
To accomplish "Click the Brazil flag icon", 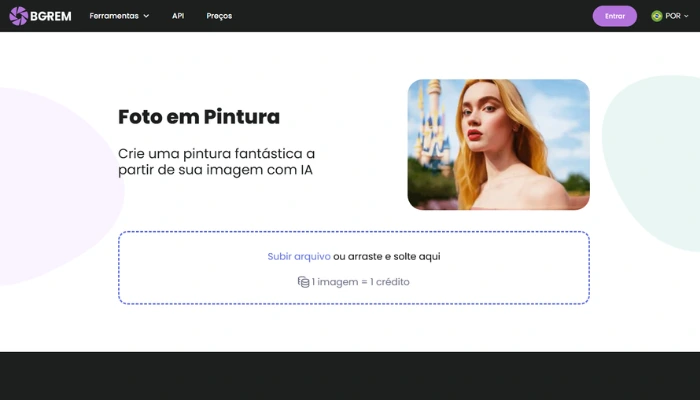I will (656, 16).
